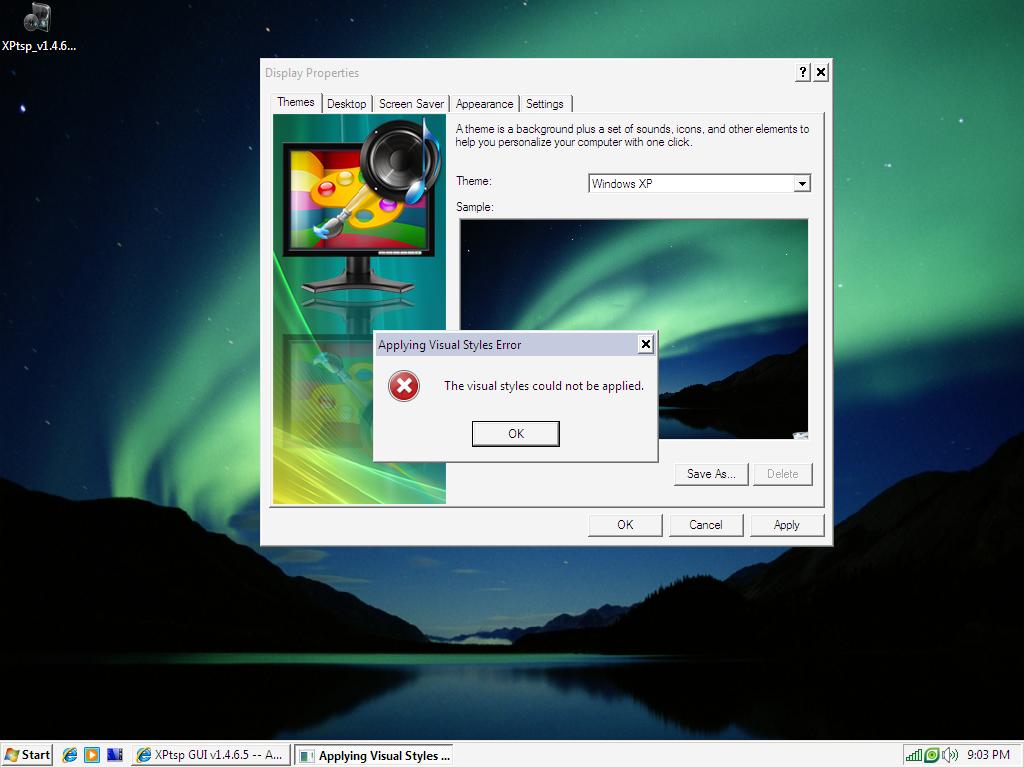Screen dimensions: 1024x768
Task: Click the 'Display Properties' window title
Action: pyautogui.click(x=312, y=73)
